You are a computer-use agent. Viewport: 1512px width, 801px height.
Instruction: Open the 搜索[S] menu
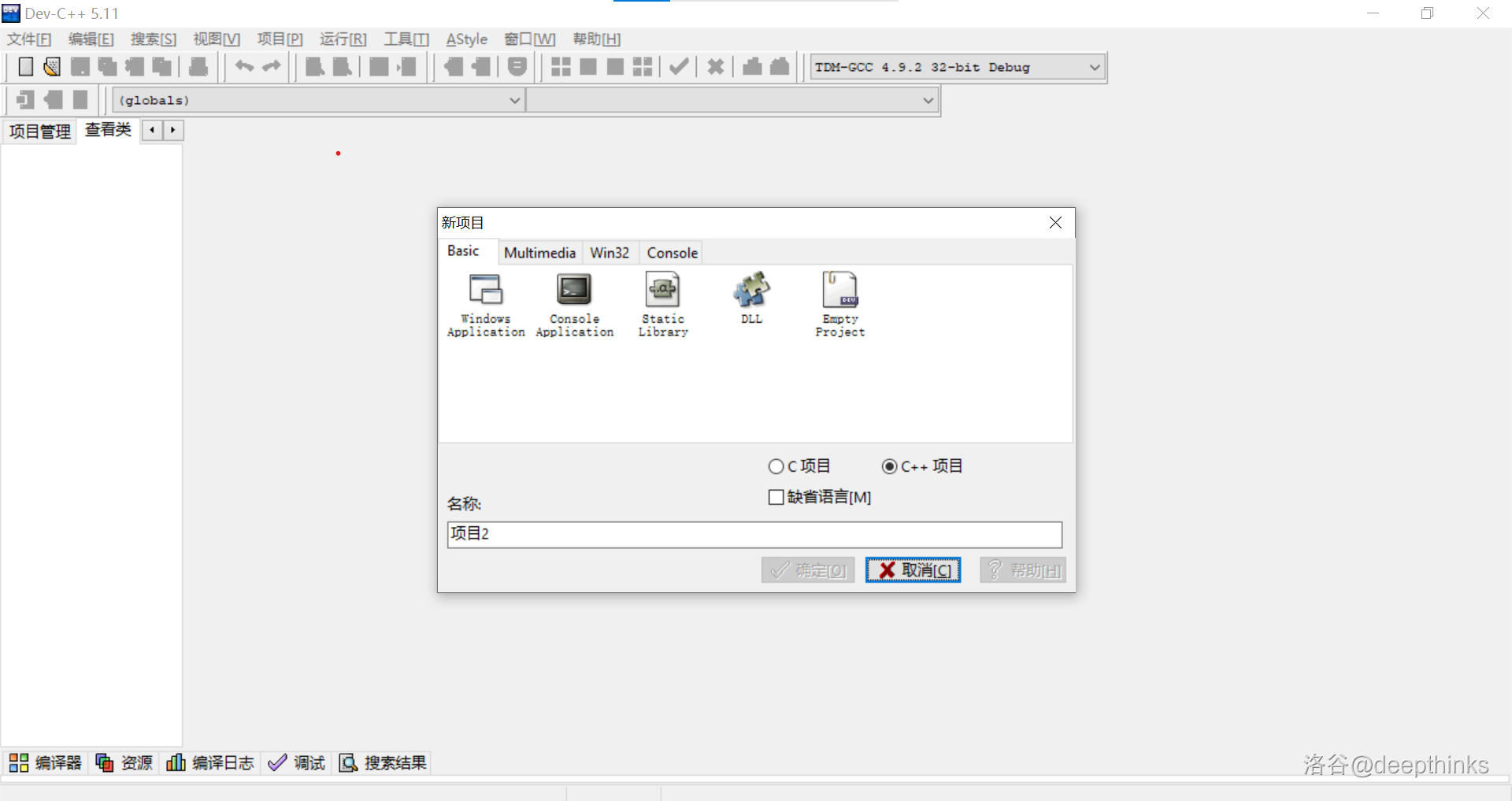click(x=154, y=39)
